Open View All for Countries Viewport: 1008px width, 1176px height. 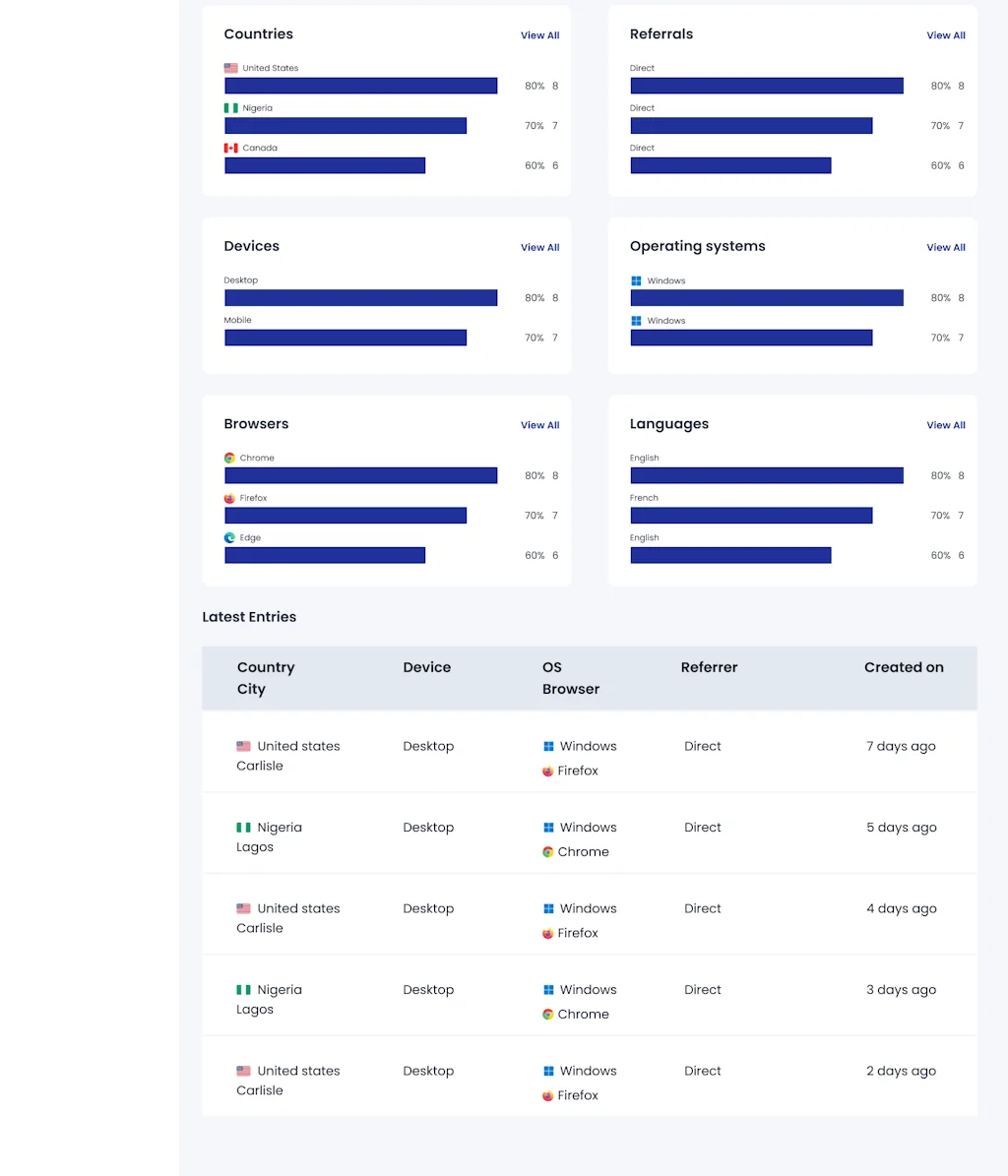click(539, 35)
